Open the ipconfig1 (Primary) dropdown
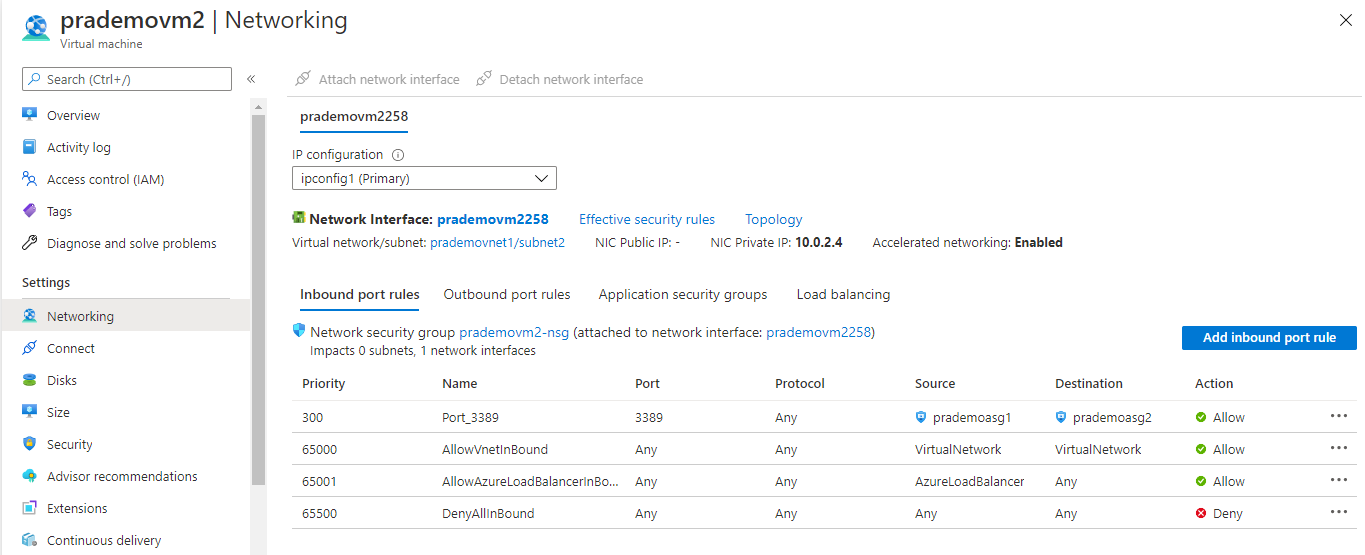Screen dimensions: 1365x555 (424, 178)
